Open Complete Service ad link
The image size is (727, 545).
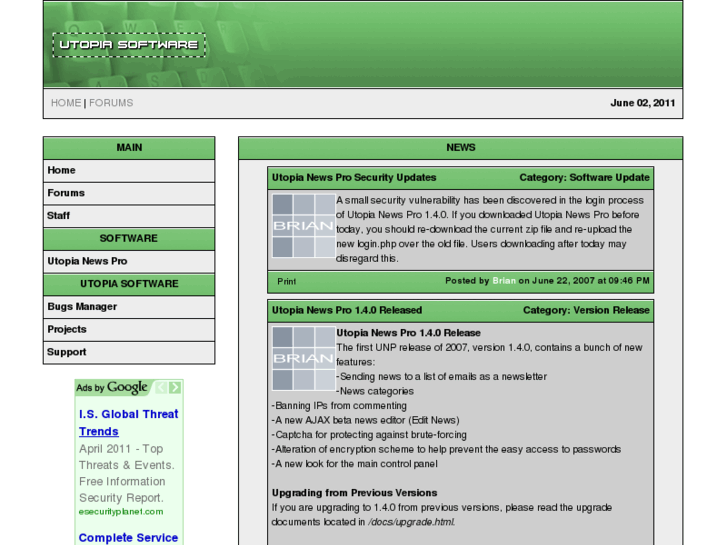click(x=128, y=538)
